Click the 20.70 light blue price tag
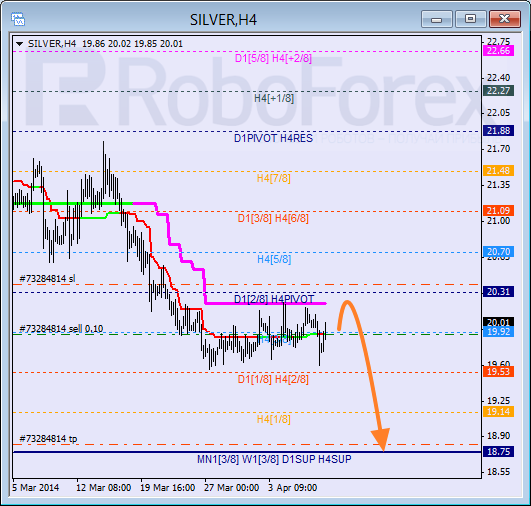Image resolution: width=531 pixels, height=506 pixels. (x=498, y=252)
